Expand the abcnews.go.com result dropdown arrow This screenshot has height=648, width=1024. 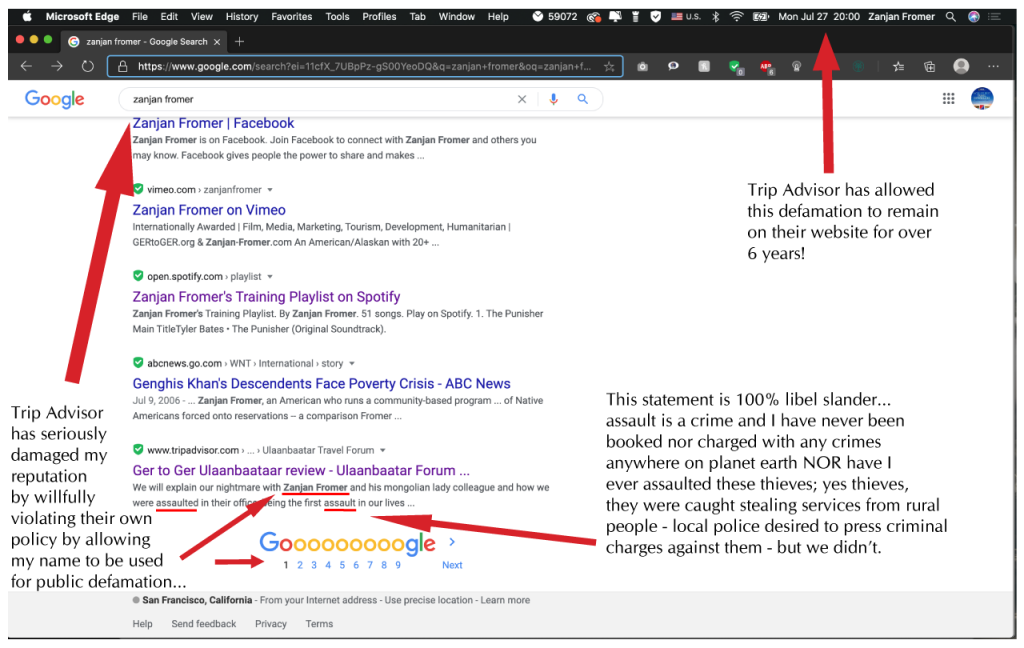point(352,364)
